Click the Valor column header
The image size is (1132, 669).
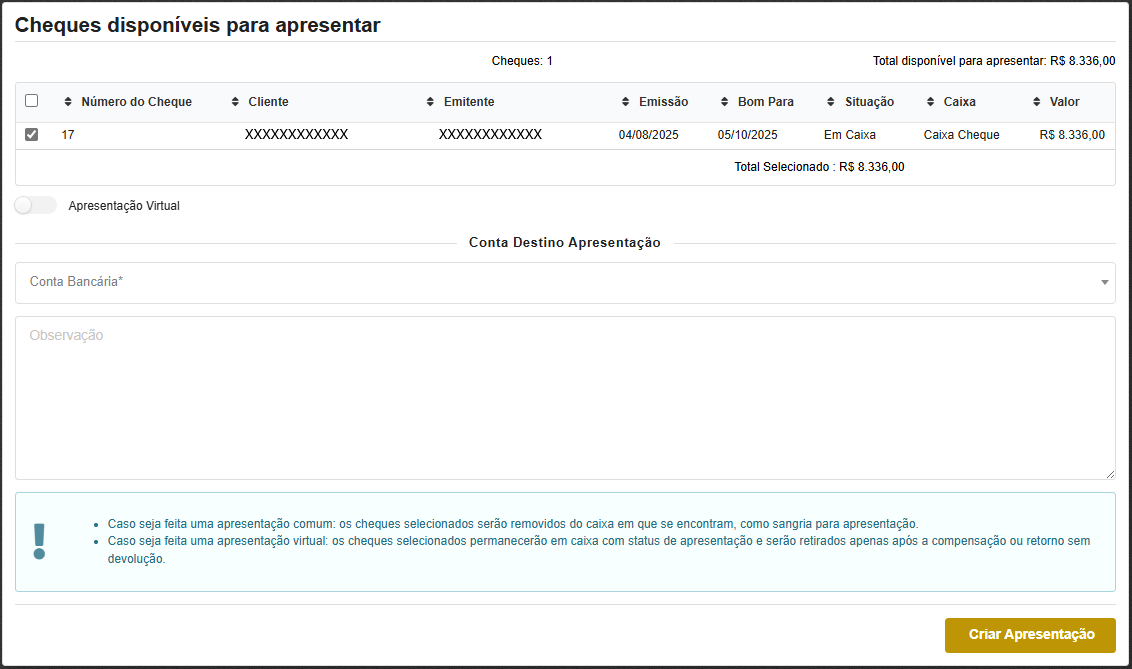coord(1064,101)
